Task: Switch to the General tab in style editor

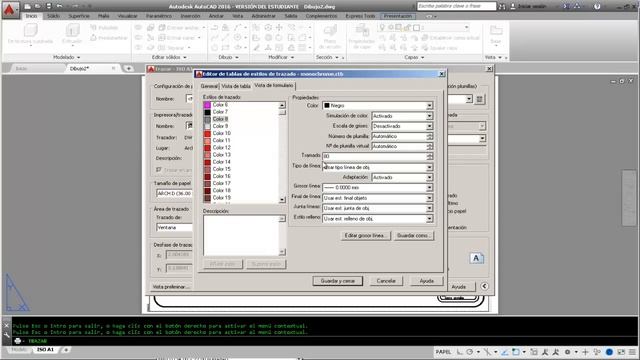Action: click(x=209, y=86)
